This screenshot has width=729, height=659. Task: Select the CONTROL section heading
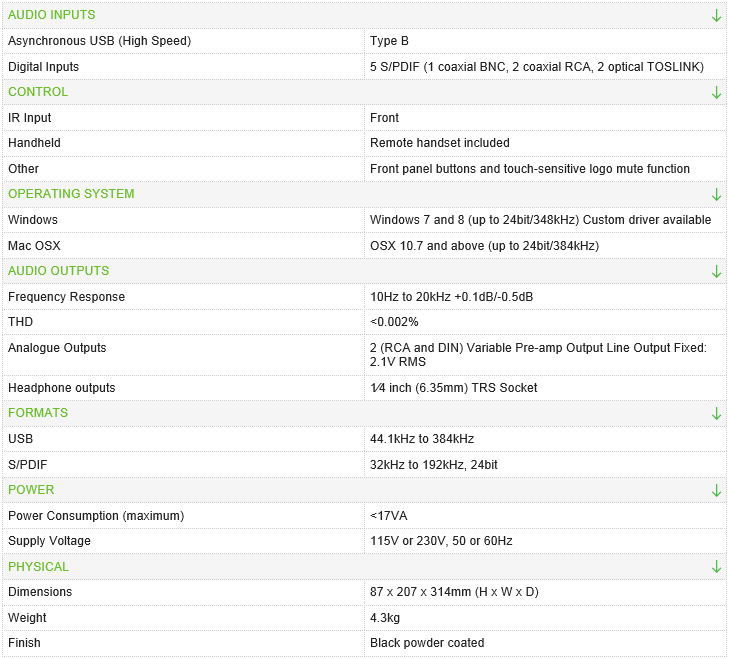(38, 92)
